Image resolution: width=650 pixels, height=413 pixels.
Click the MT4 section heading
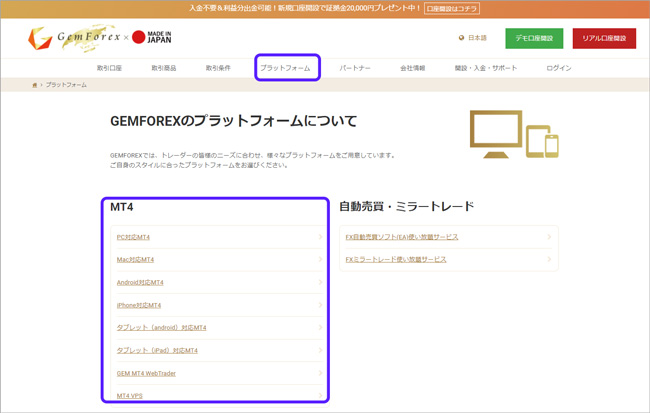point(121,207)
